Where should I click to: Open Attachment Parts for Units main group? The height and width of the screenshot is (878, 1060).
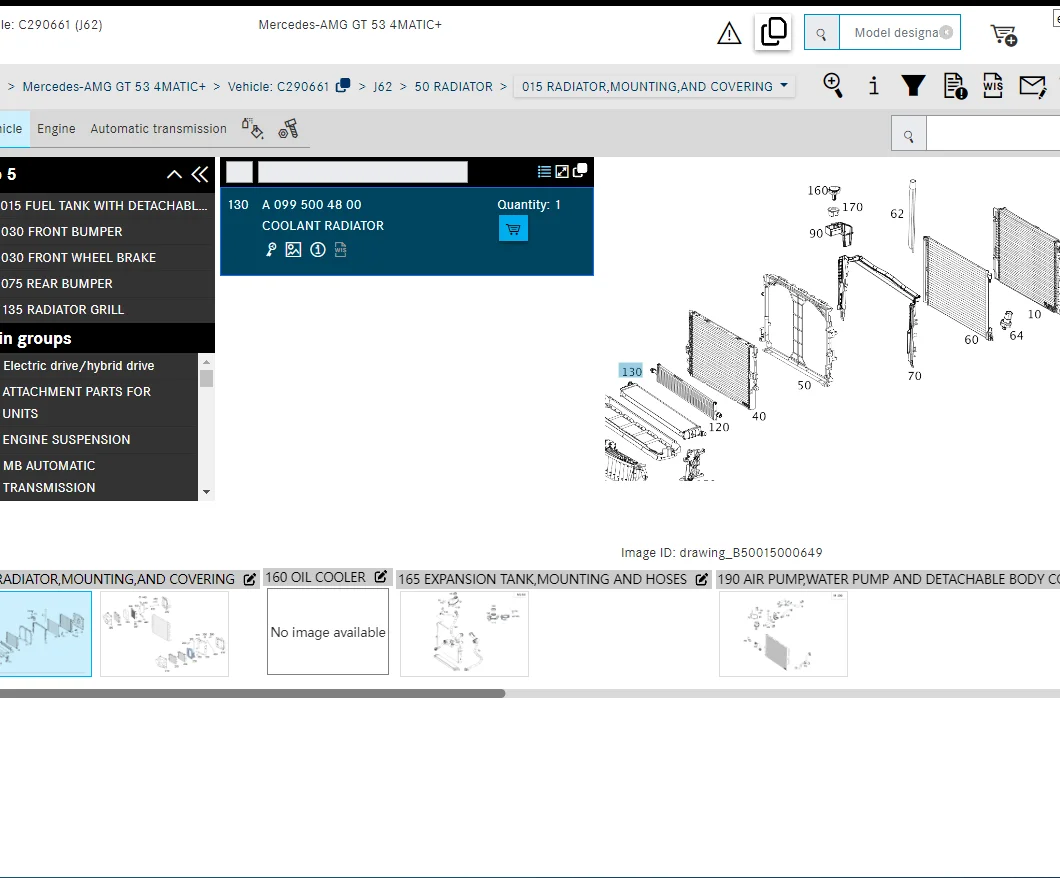tap(99, 402)
